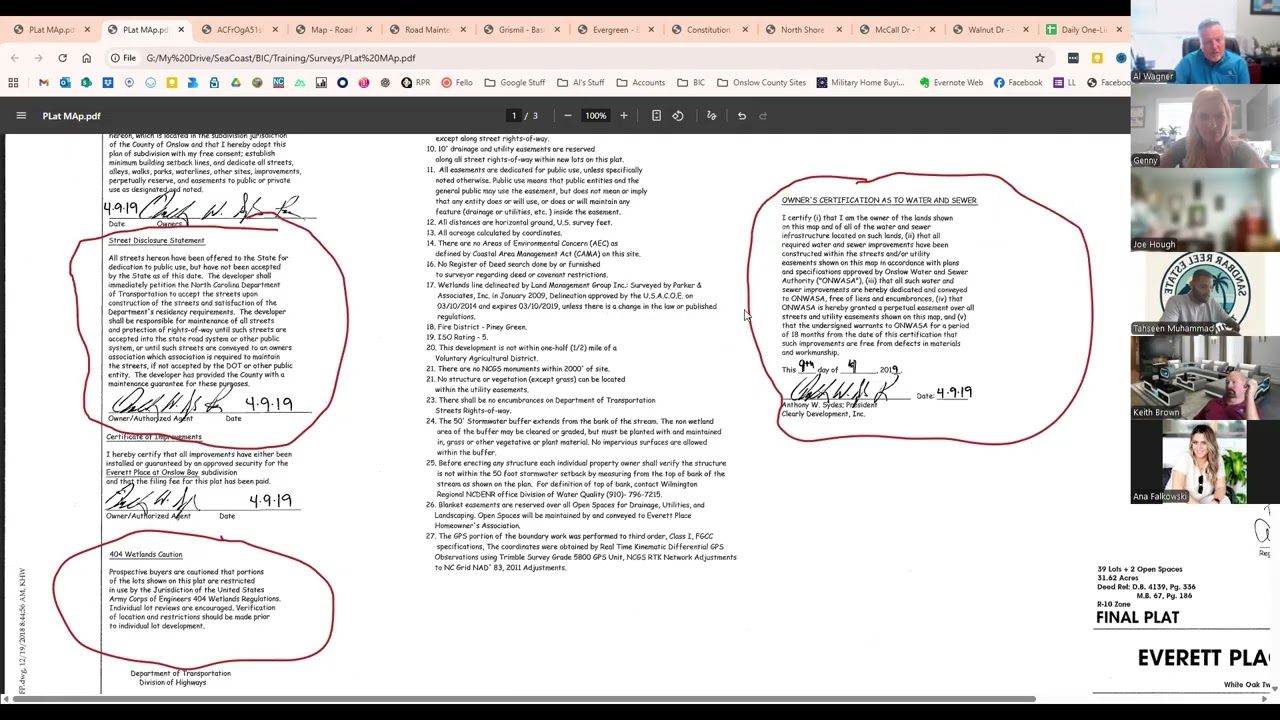The image size is (1280, 720).
Task: Open the Google Stuff bookmark folder
Action: click(516, 83)
